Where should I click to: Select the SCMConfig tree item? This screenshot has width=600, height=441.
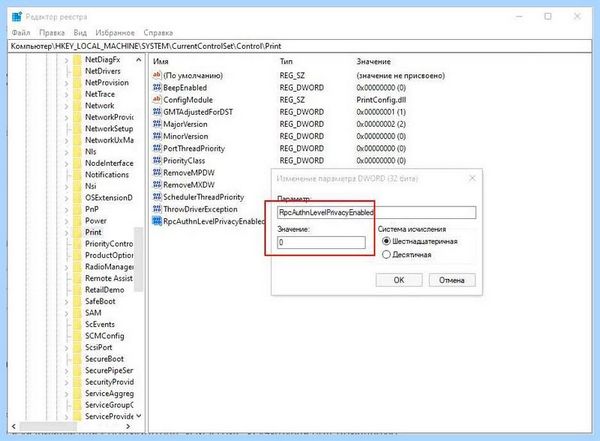pos(104,336)
